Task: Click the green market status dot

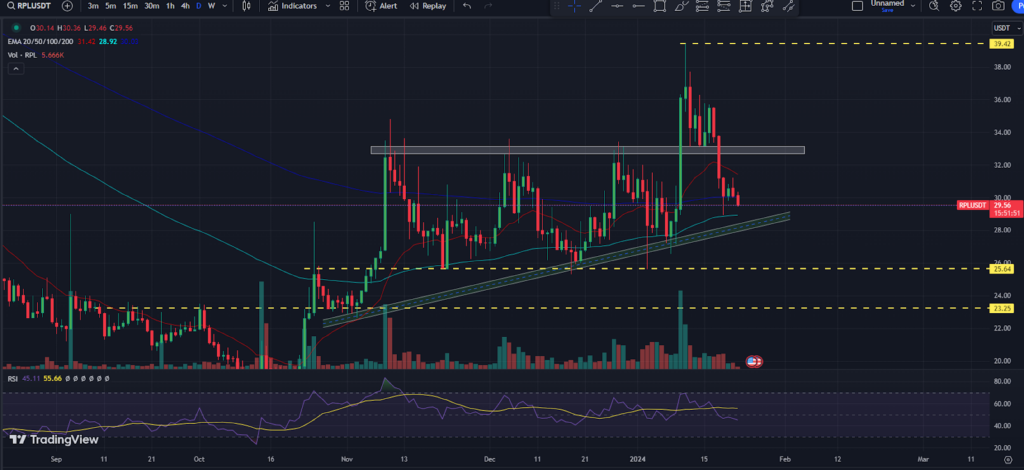Action: click(14, 29)
